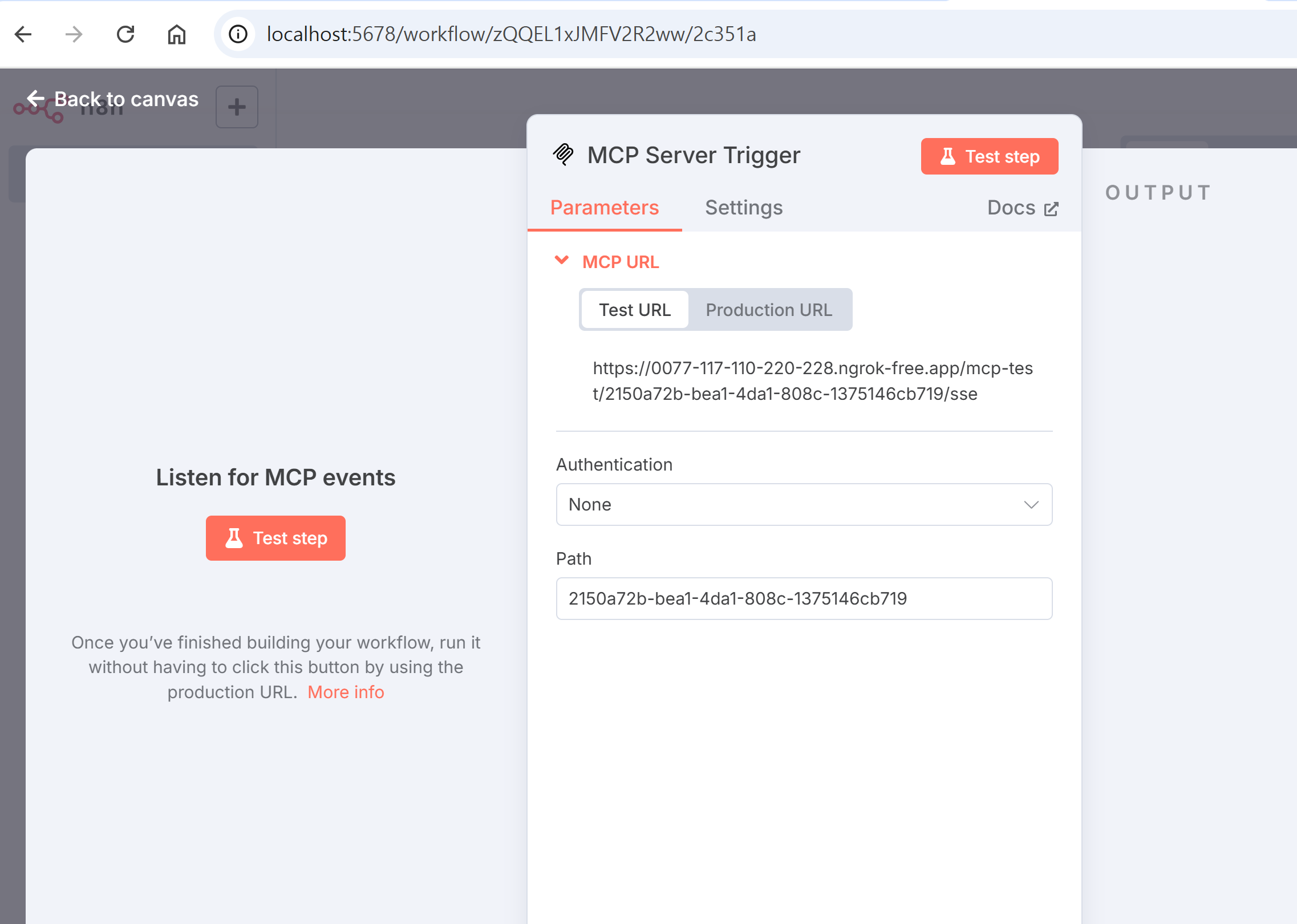Go back using browser back arrow
Image resolution: width=1297 pixels, height=924 pixels.
coord(23,34)
